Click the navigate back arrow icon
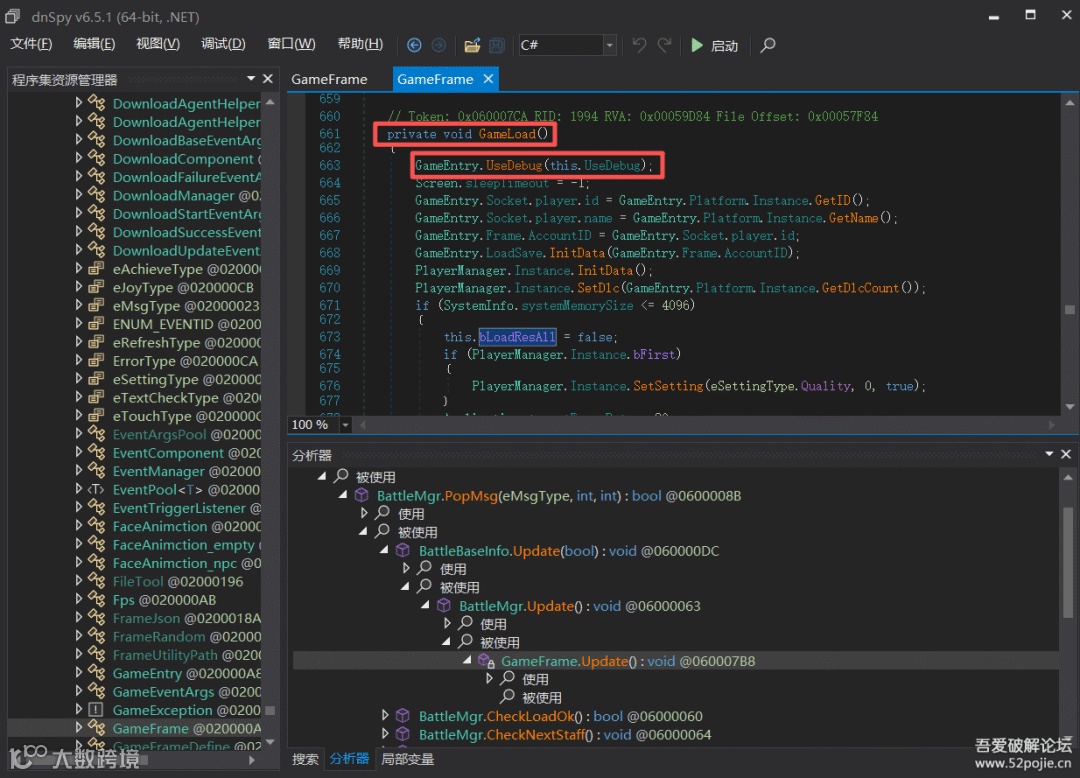This screenshot has height=778, width=1080. (x=414, y=45)
